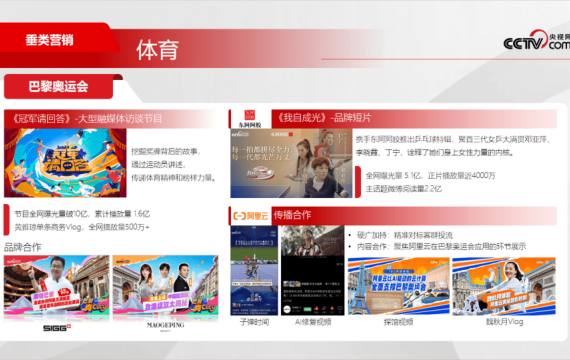Click the line starting 携手东阿阿胶推出乒乓球特辑
Viewport: 570px width, 360px height.
[x=454, y=139]
